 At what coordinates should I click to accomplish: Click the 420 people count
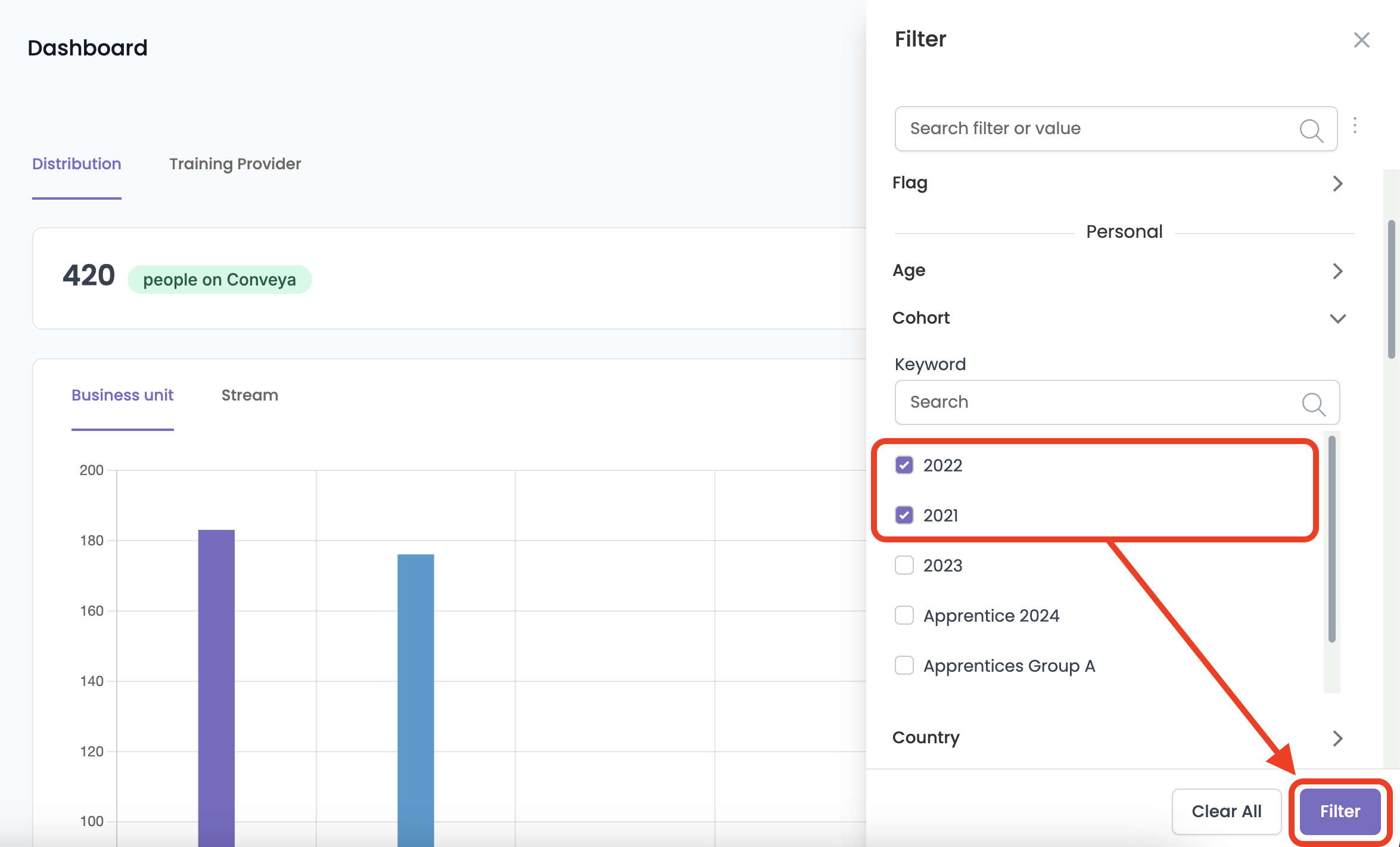[89, 275]
